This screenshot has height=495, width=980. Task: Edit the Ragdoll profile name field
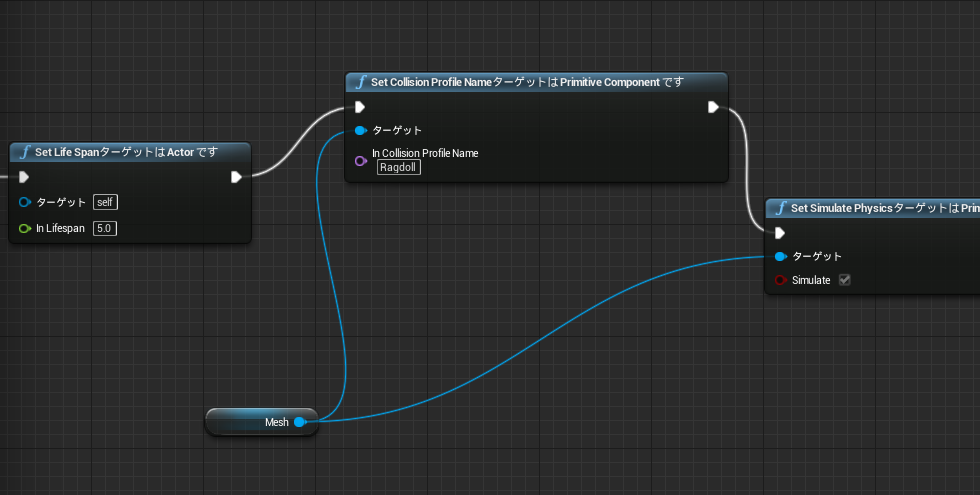point(399,168)
